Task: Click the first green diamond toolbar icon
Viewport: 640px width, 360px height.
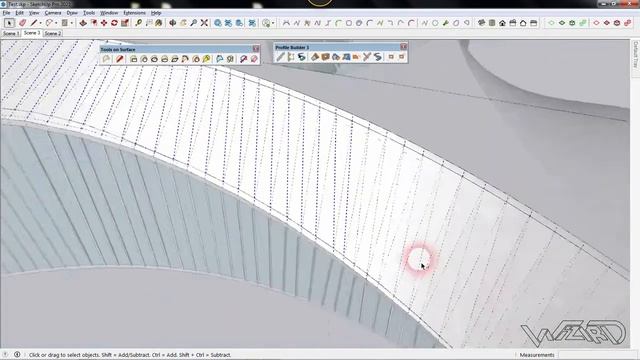Action: tap(551, 23)
